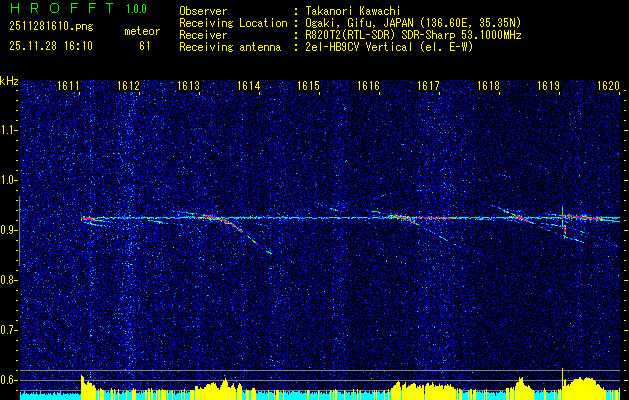Click time marker 1614
This screenshot has height=400, width=629.
click(248, 85)
